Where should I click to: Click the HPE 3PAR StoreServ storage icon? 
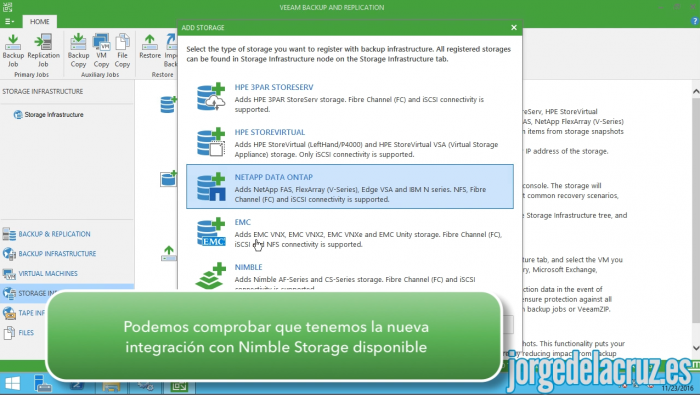tap(211, 97)
